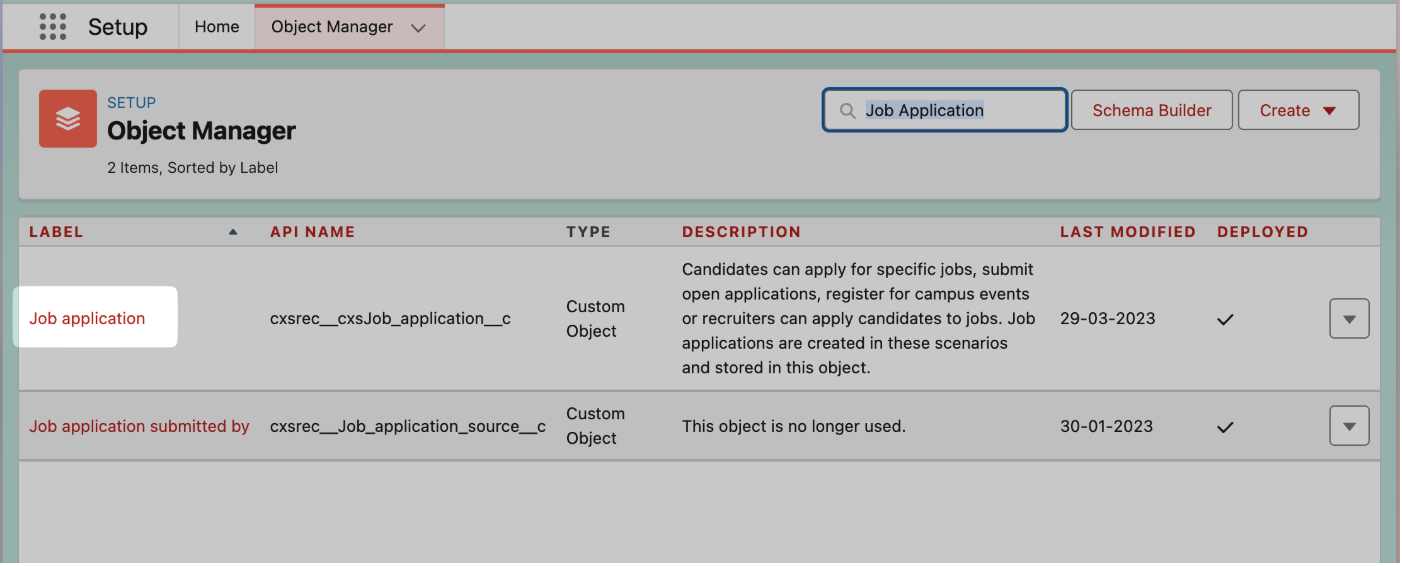The height and width of the screenshot is (566, 1402).
Task: Click the 29-03-2023 date cell
Action: [1108, 318]
